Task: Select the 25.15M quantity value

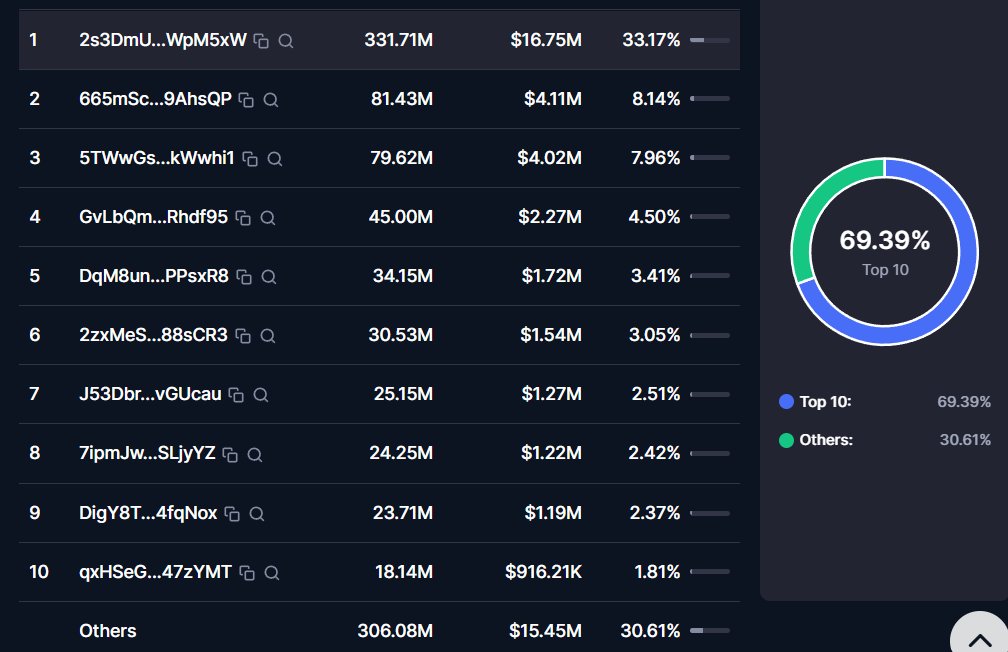Action: 403,394
